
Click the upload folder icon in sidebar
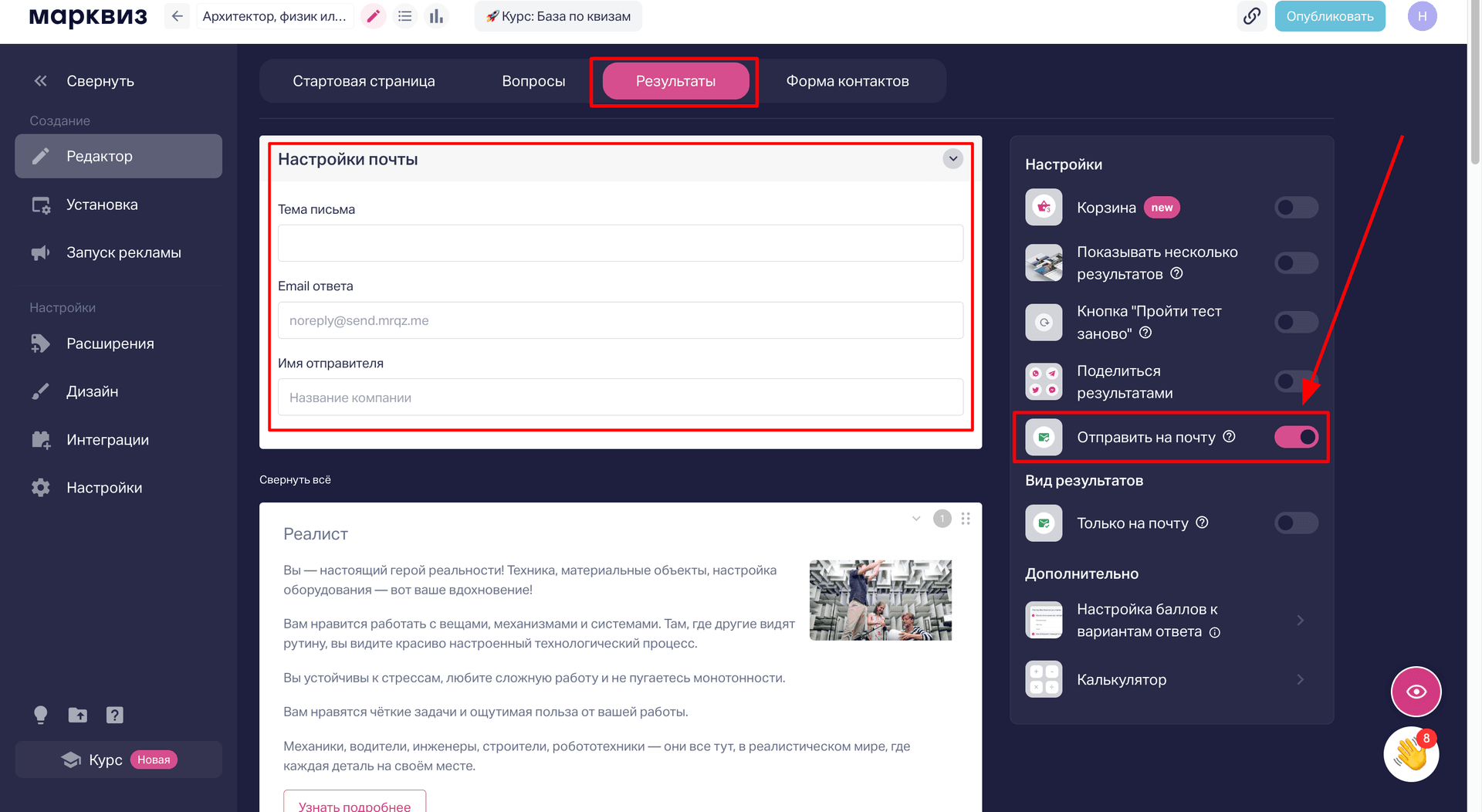pyautogui.click(x=78, y=715)
